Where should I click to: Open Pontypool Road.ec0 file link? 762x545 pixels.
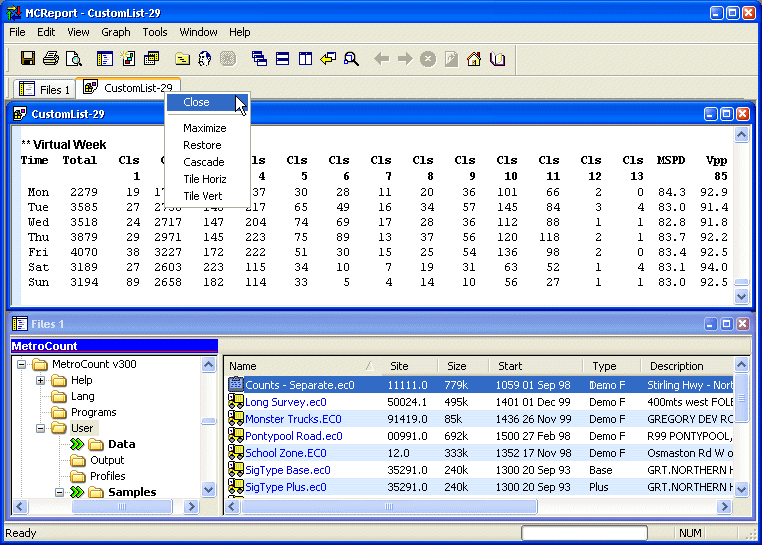294,436
